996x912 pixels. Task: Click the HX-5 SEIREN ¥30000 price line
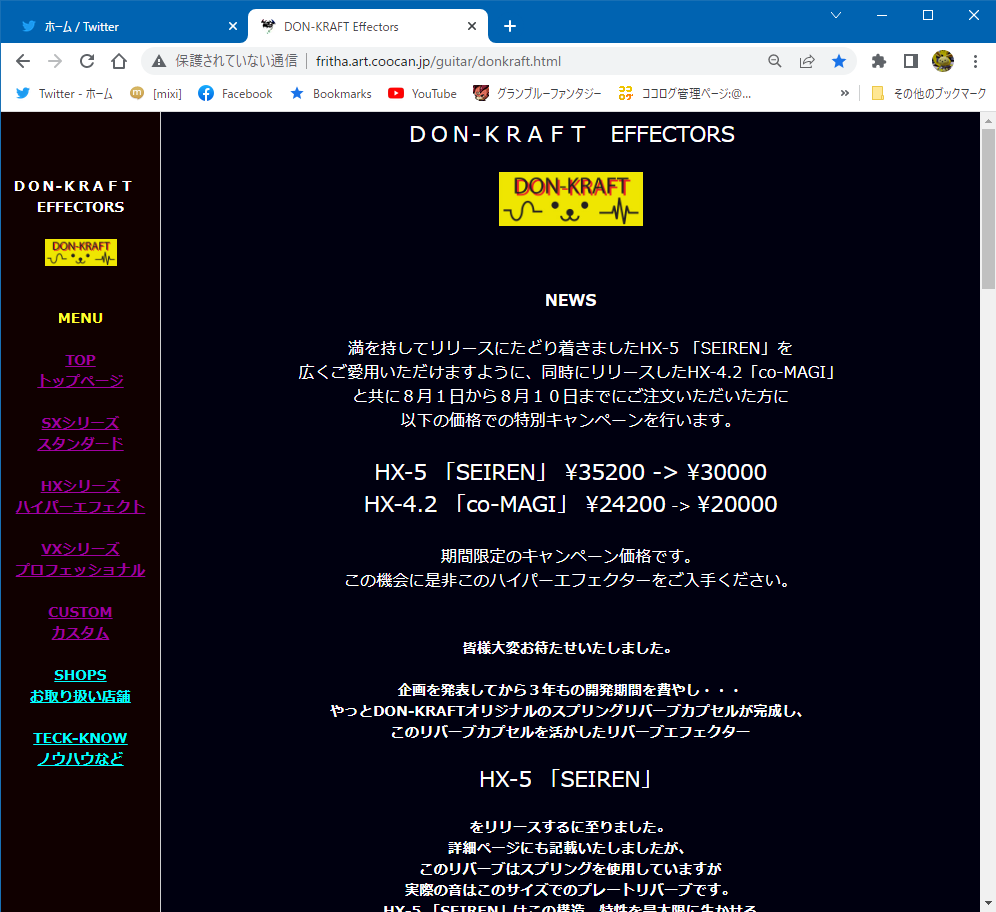(x=570, y=473)
